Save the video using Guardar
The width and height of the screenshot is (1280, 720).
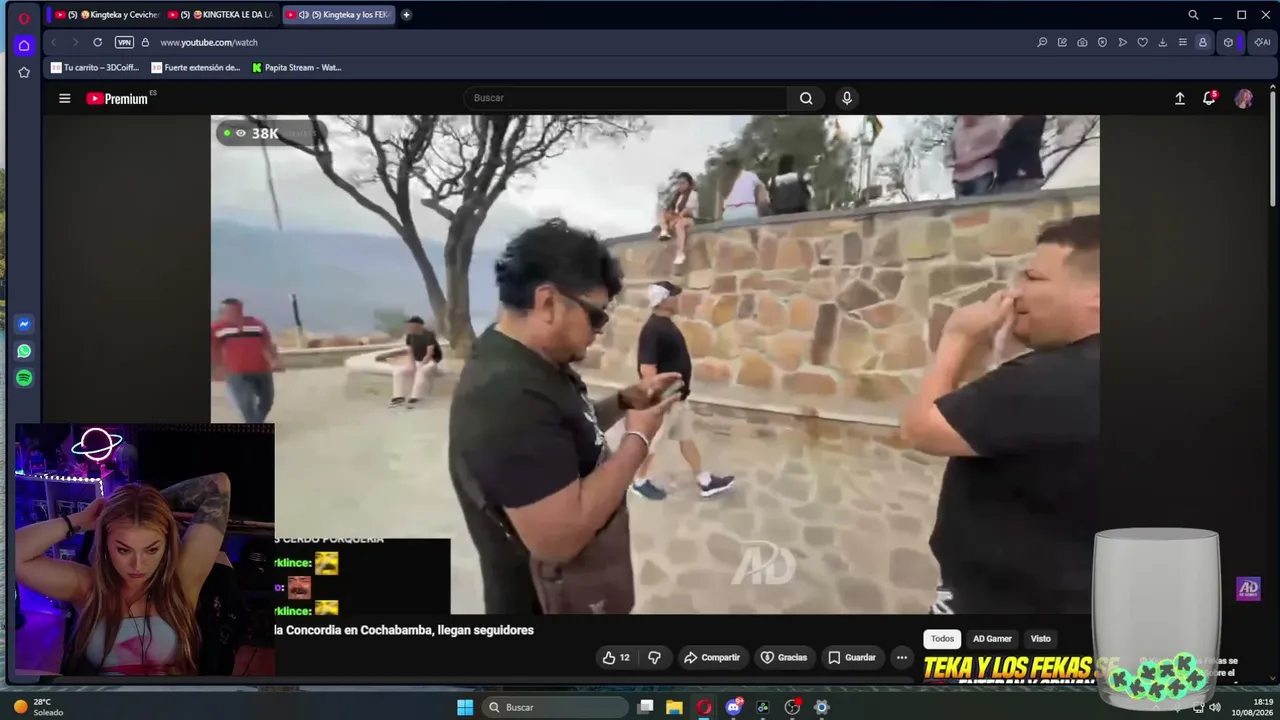tap(852, 657)
